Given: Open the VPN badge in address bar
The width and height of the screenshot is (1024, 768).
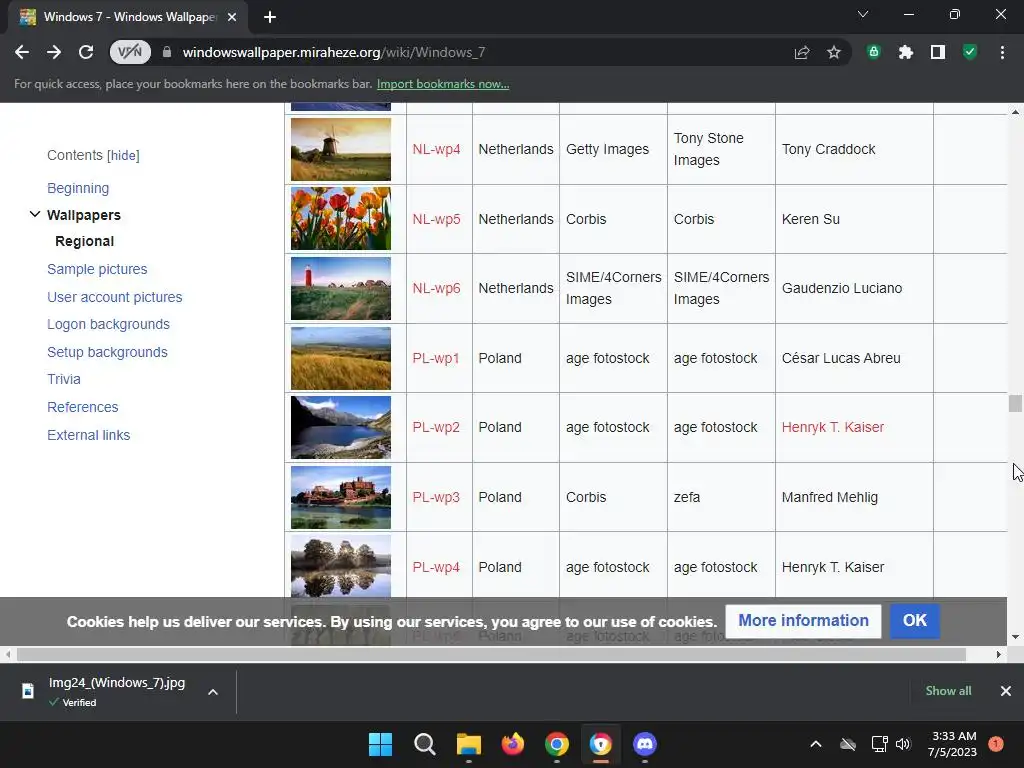Looking at the screenshot, I should pyautogui.click(x=130, y=52).
